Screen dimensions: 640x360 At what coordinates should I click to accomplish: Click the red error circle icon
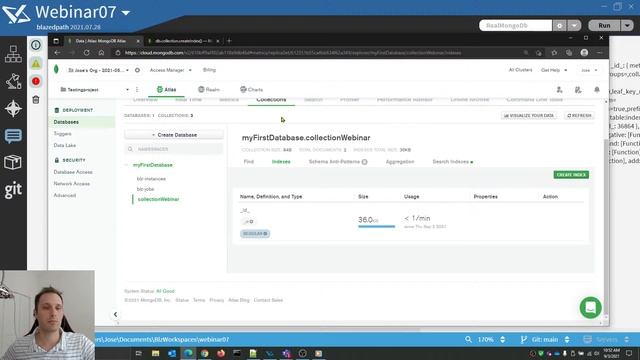(36, 81)
